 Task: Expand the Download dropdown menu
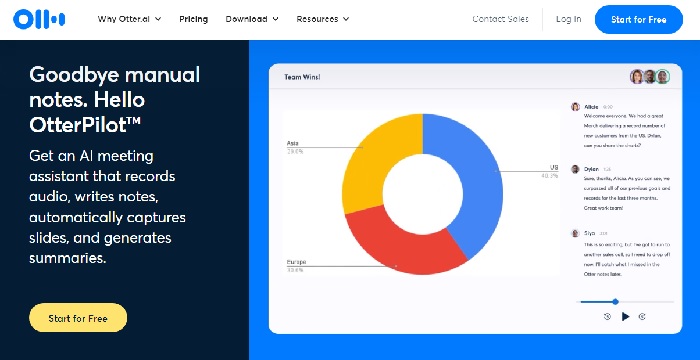(252, 19)
